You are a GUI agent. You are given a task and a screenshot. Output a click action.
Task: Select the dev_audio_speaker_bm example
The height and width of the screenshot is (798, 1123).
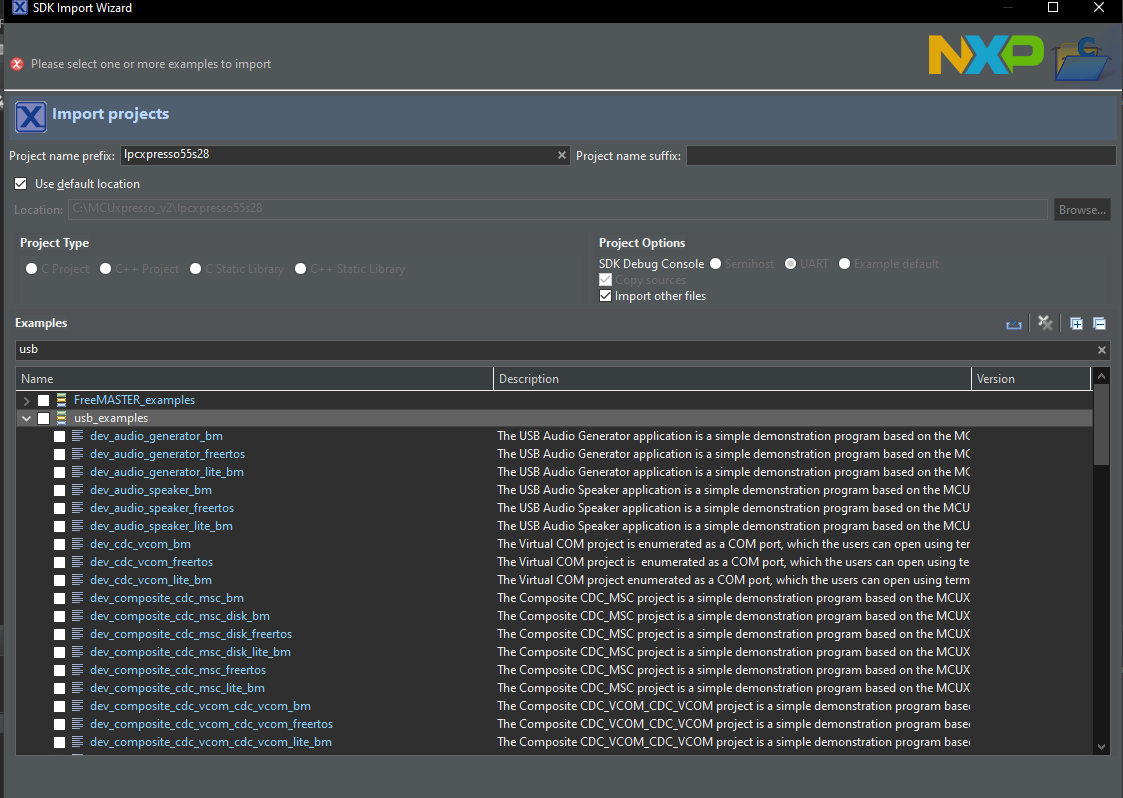click(x=151, y=490)
